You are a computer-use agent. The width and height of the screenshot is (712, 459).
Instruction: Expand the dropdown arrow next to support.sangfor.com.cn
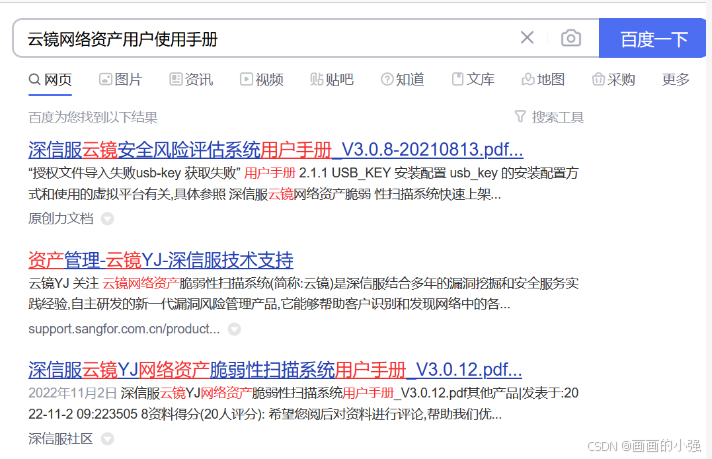point(234,329)
